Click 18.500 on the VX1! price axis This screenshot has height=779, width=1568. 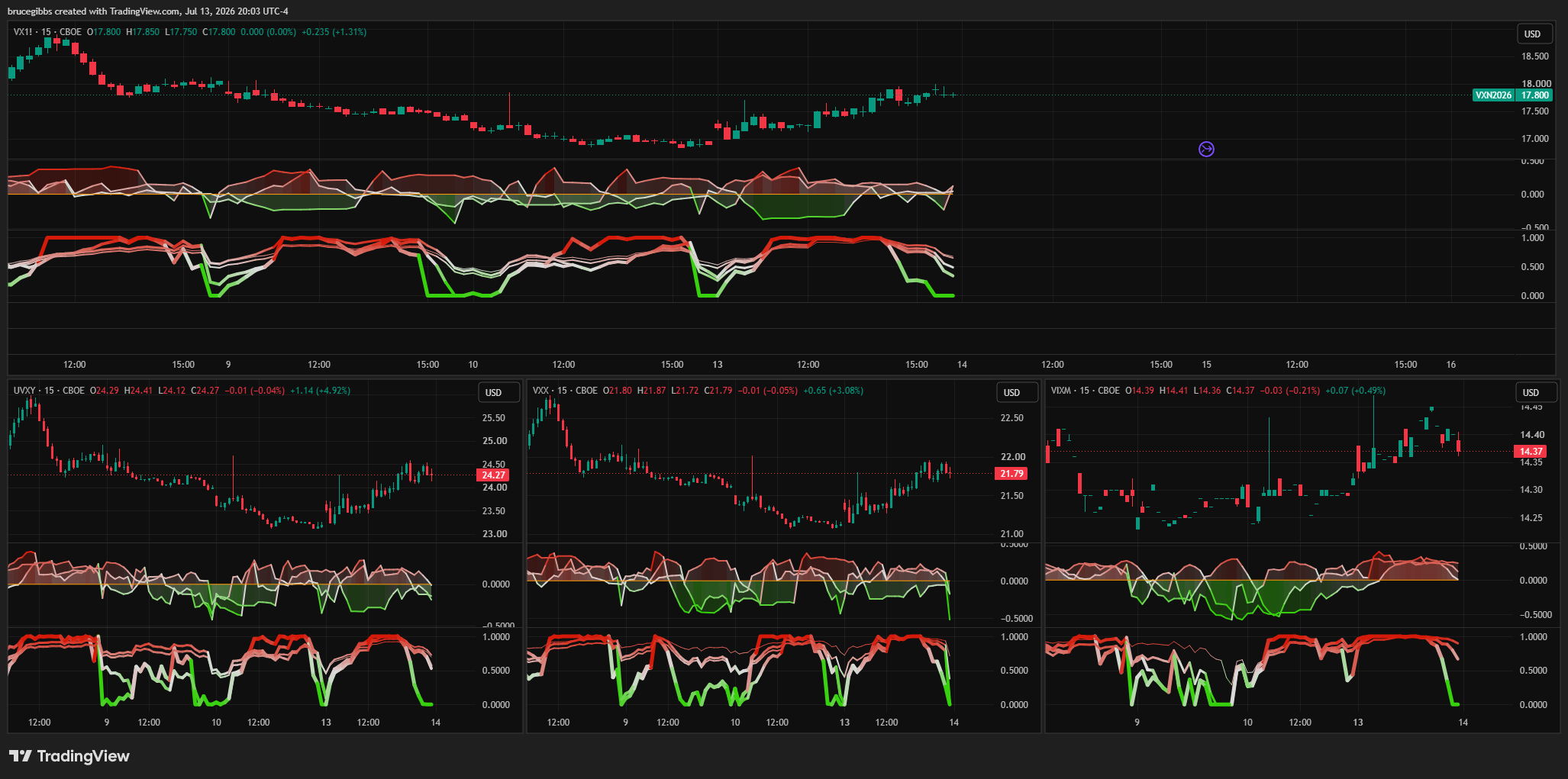(x=1534, y=56)
